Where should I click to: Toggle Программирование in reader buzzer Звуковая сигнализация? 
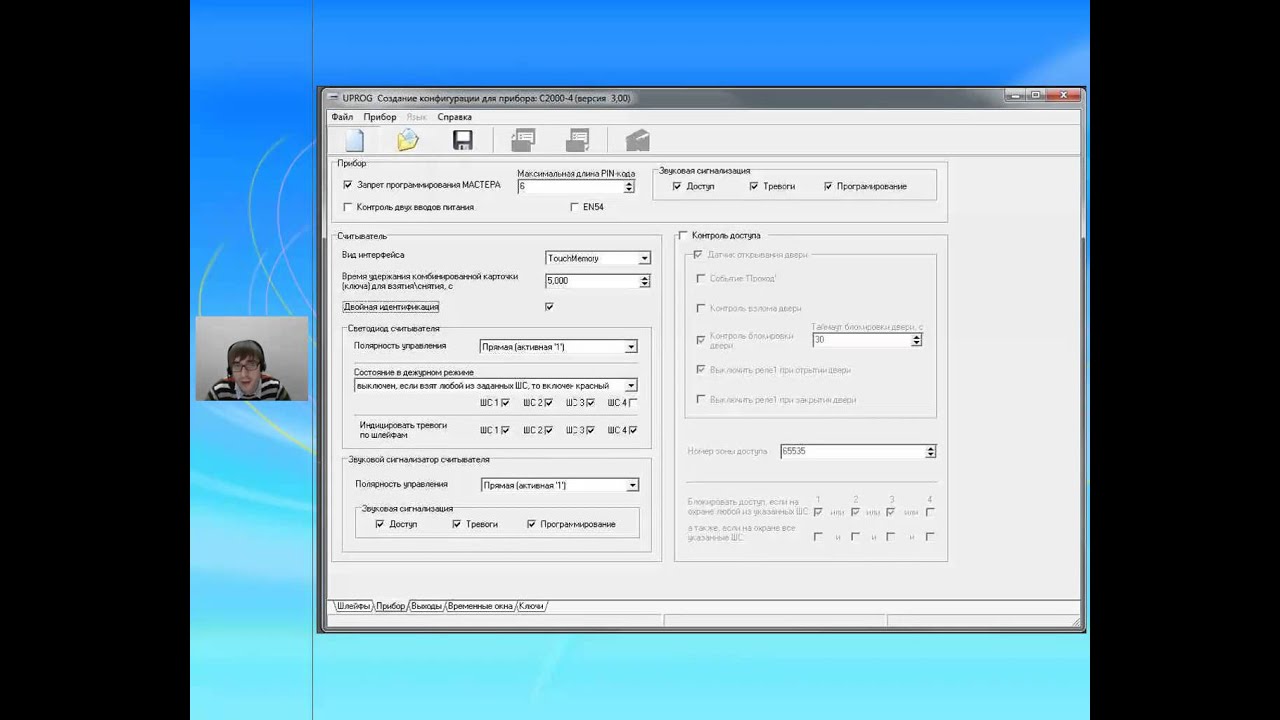(x=532, y=524)
